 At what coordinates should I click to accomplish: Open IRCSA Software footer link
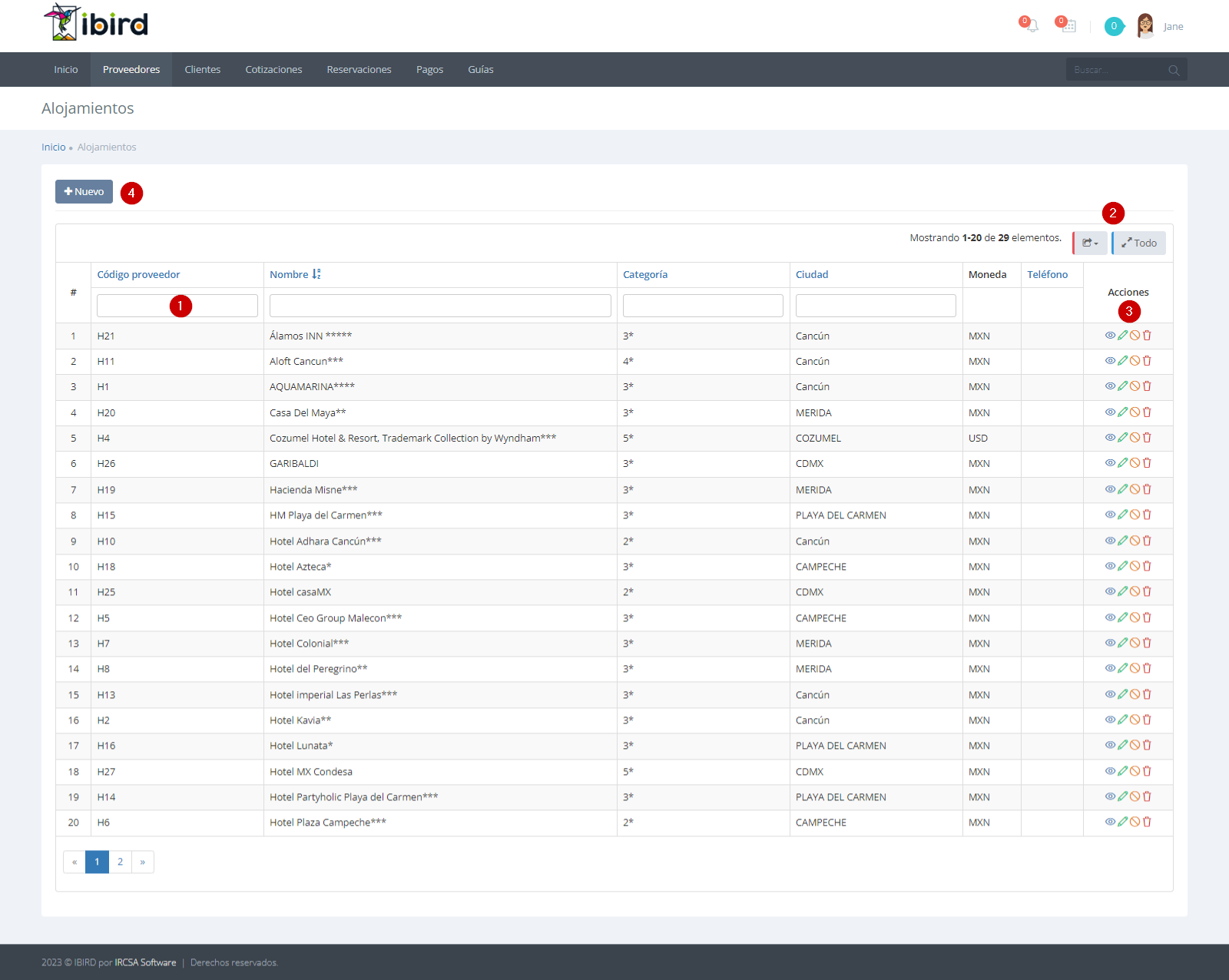(x=145, y=962)
